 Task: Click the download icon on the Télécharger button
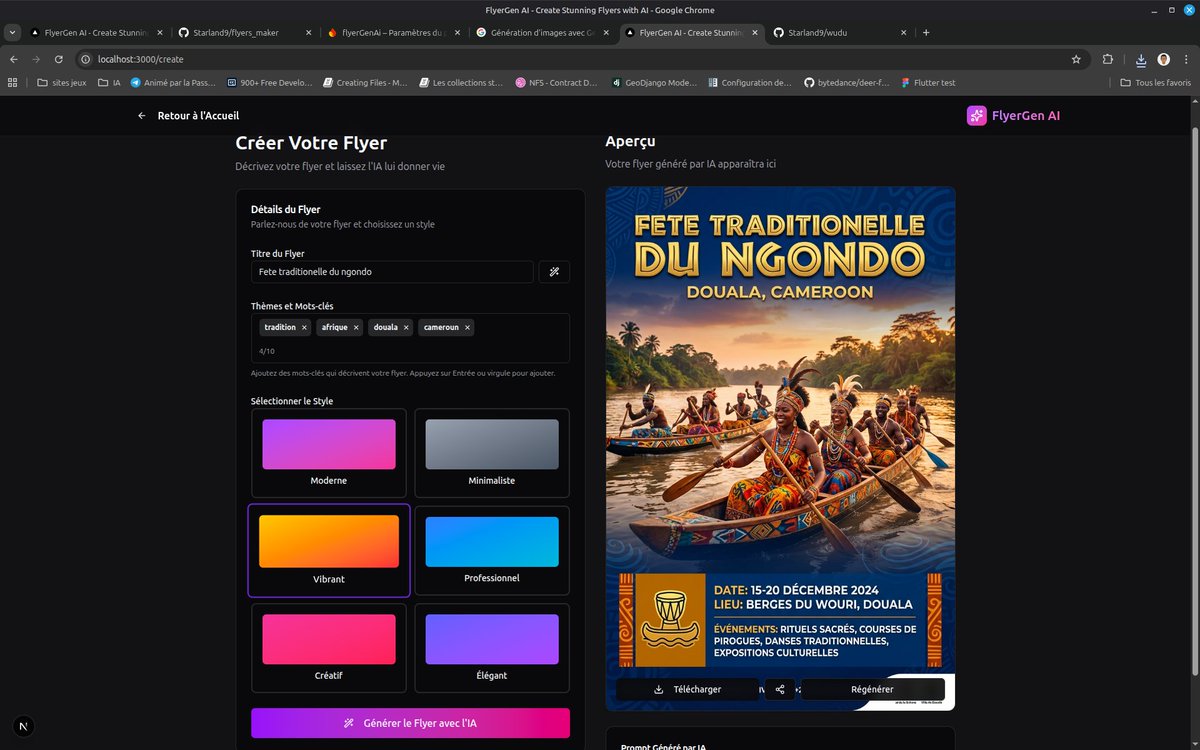point(659,689)
